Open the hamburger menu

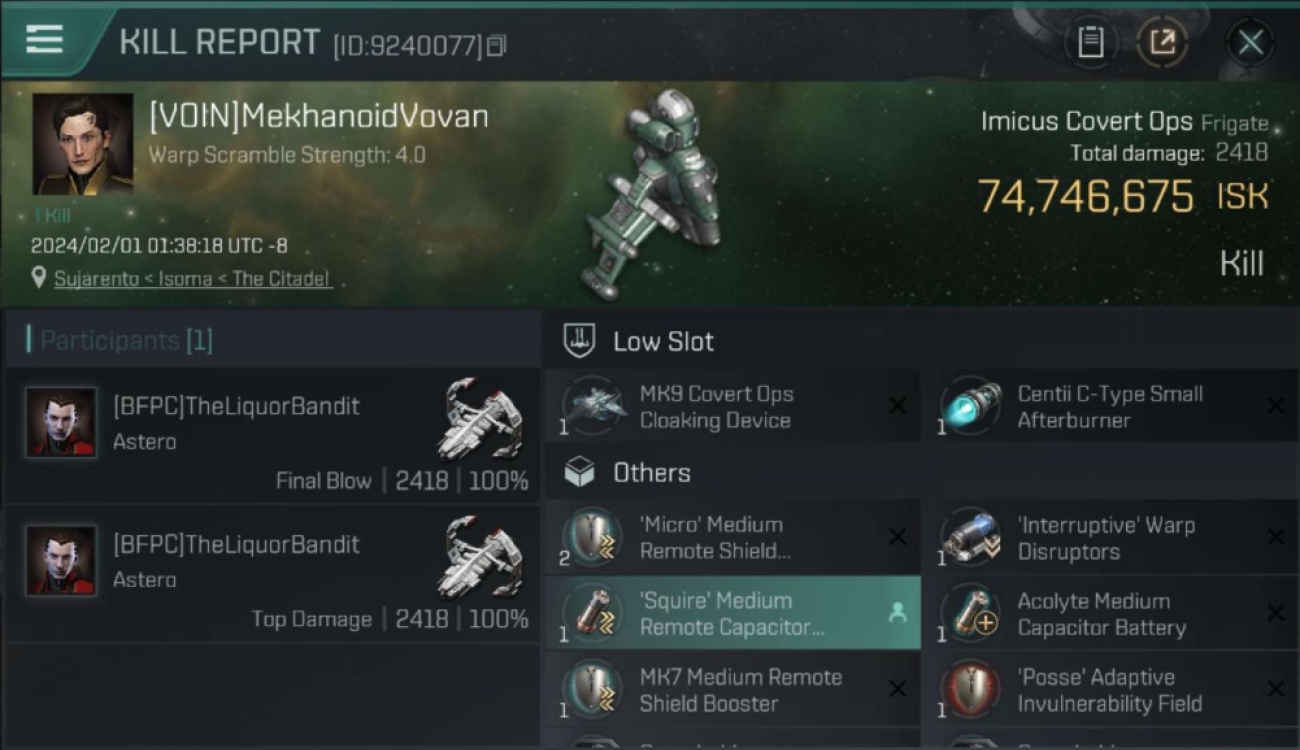pos(44,39)
